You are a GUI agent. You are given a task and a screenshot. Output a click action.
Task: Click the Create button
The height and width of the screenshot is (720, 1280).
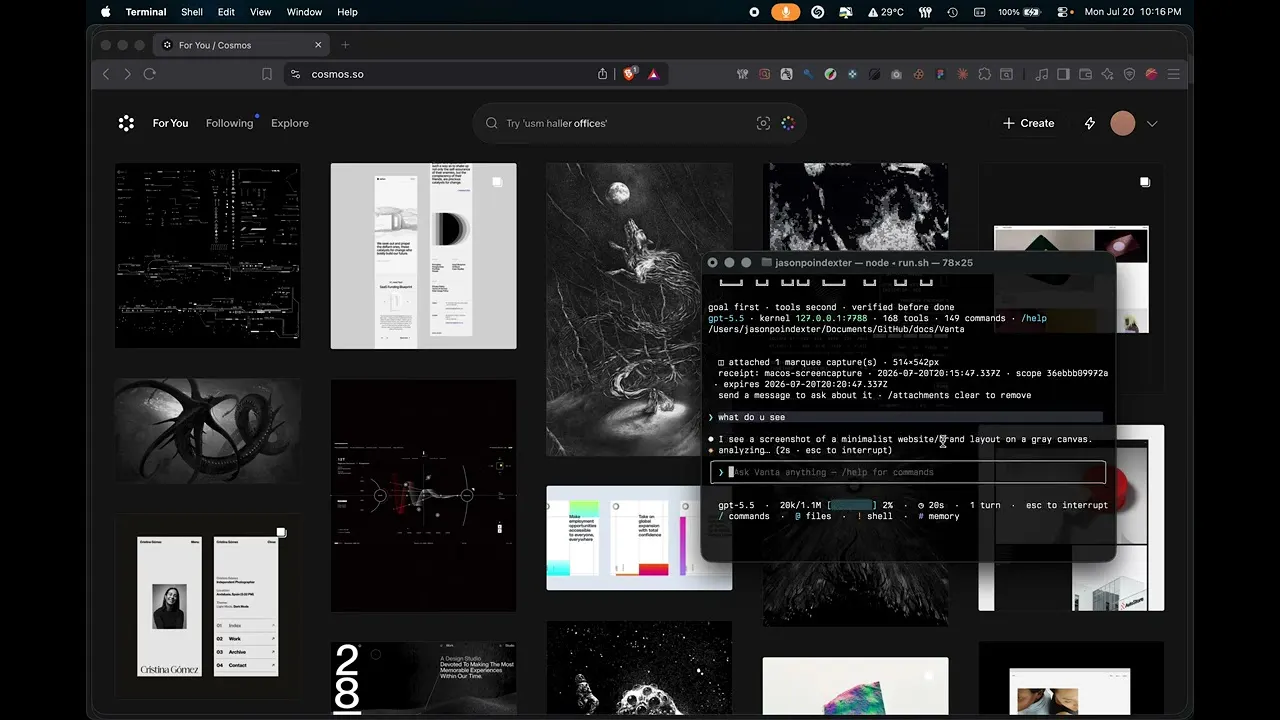[x=1029, y=123]
